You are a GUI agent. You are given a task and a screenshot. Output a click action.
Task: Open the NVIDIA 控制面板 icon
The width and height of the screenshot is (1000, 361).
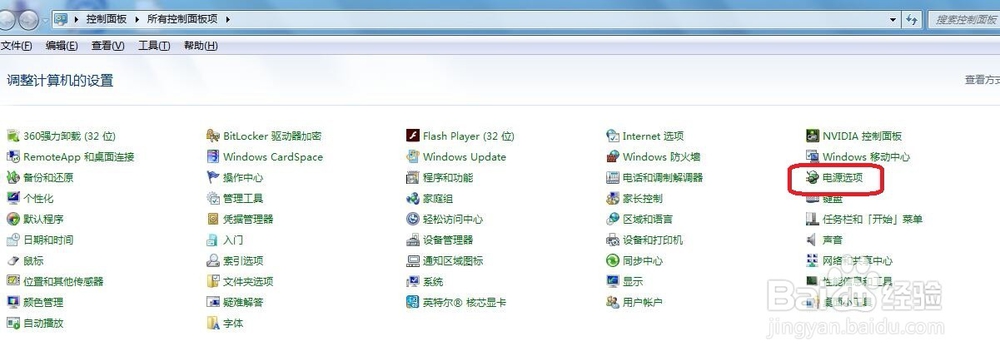(812, 136)
